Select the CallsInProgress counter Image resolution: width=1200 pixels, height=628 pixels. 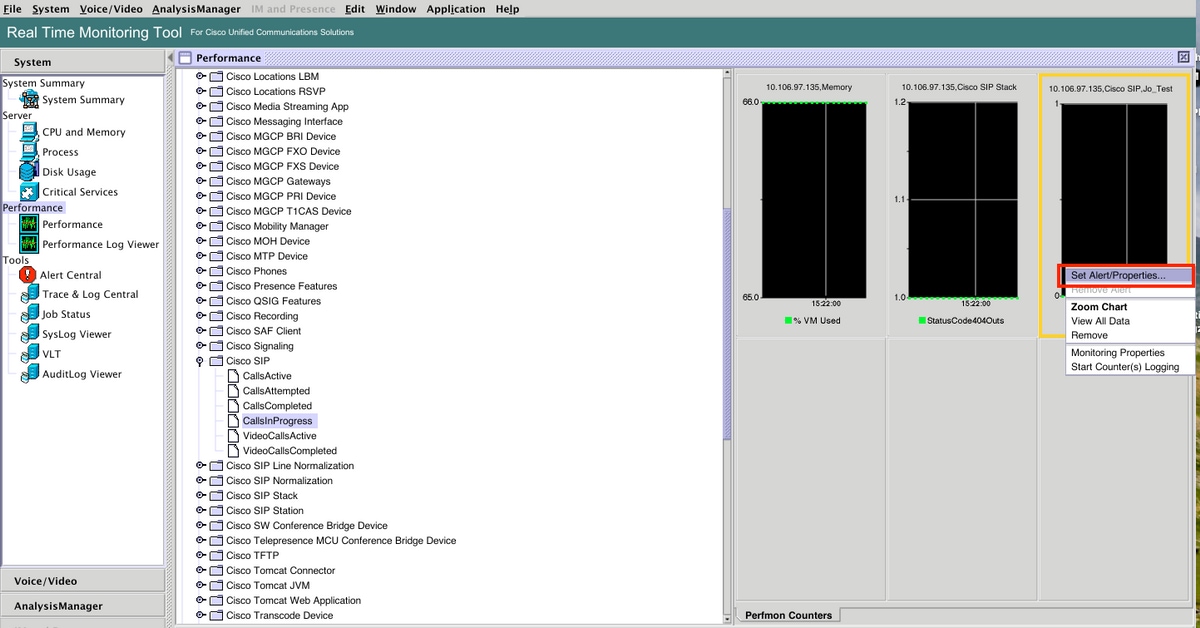(x=277, y=421)
